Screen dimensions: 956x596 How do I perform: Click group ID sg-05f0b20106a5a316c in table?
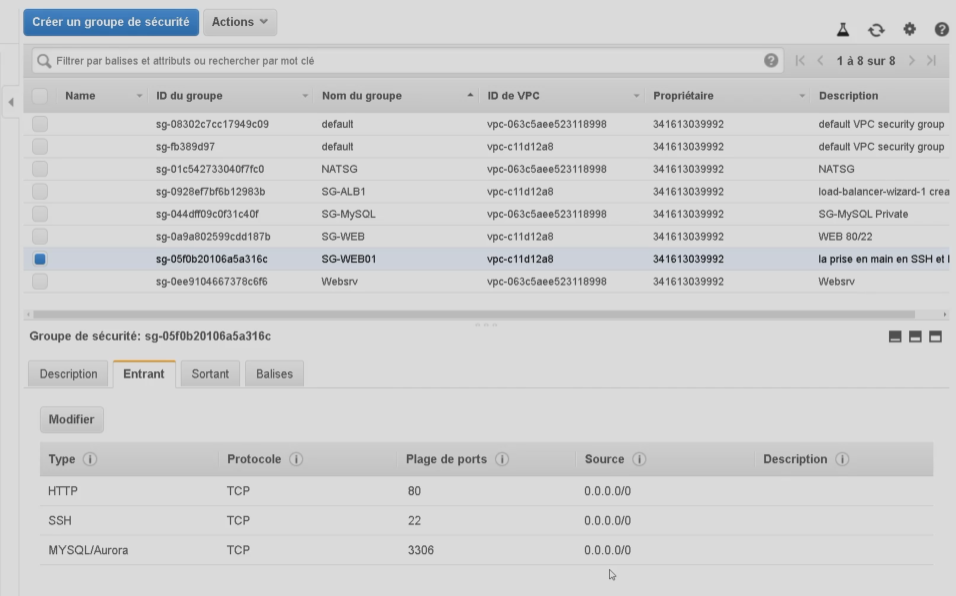[x=212, y=259]
